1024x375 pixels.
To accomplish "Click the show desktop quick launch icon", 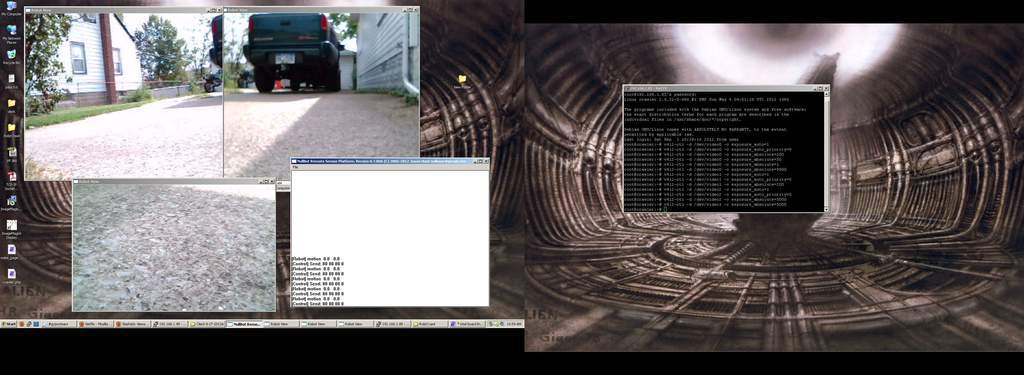I will pyautogui.click(x=35, y=324).
